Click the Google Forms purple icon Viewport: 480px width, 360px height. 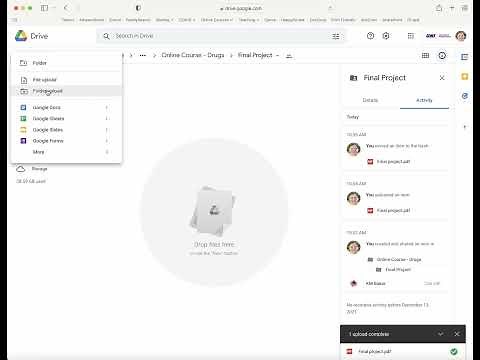click(23, 141)
